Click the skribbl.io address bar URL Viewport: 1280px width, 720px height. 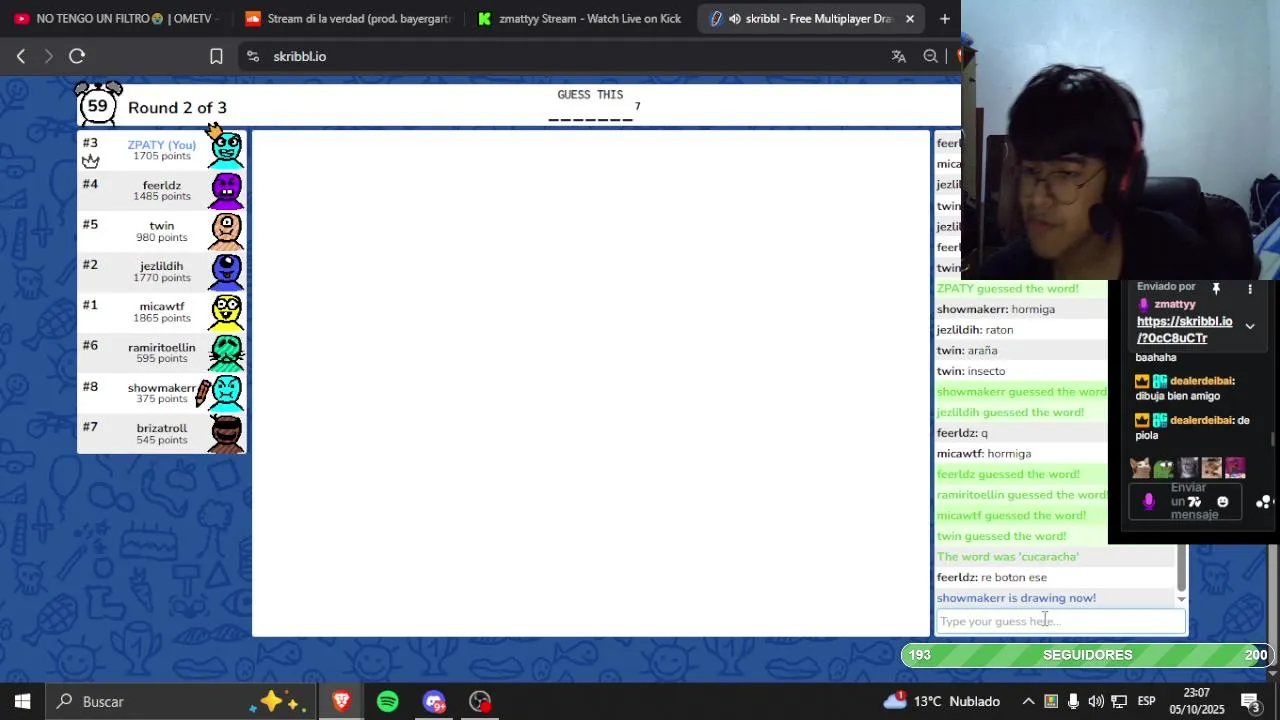pos(300,57)
